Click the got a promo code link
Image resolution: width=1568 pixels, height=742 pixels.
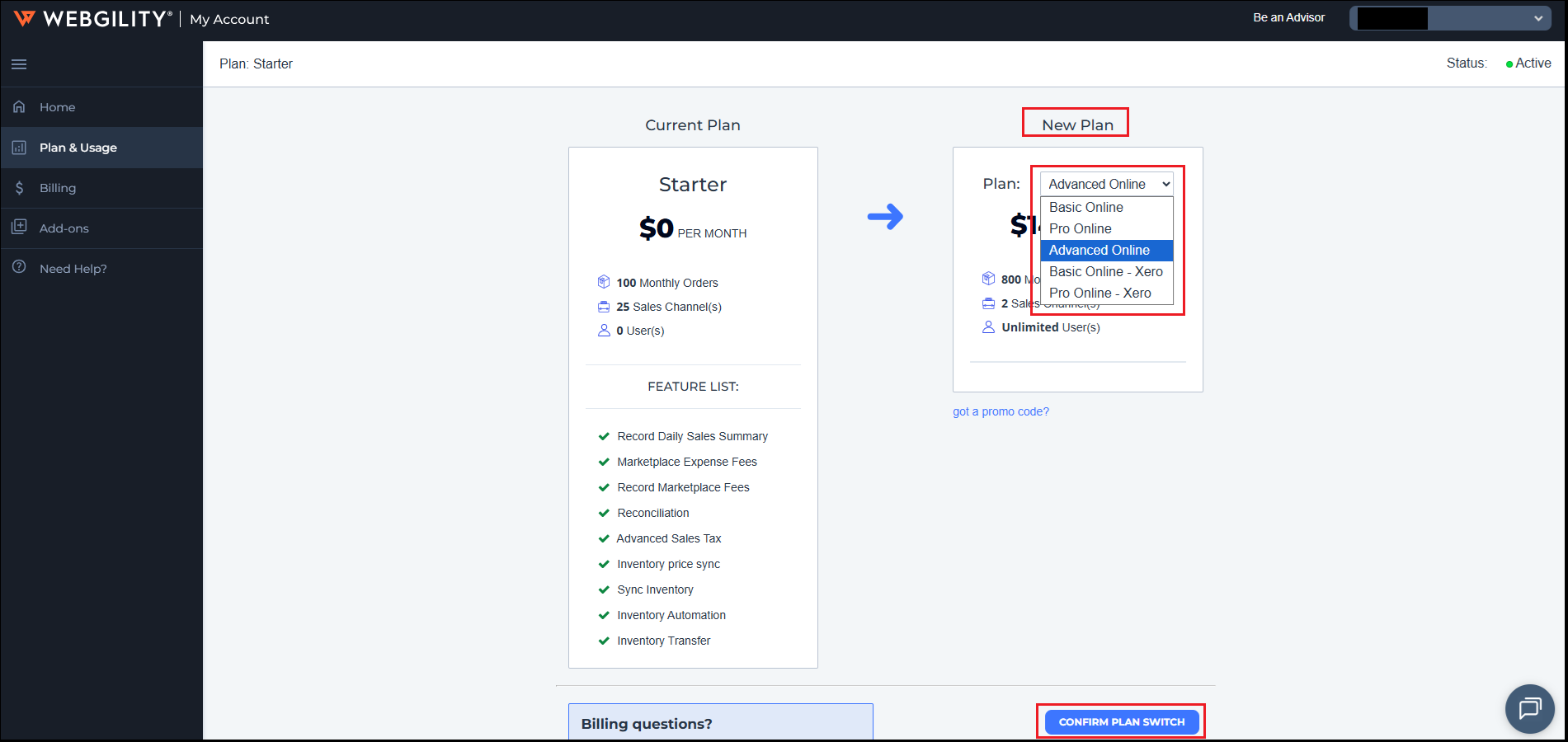(1001, 411)
